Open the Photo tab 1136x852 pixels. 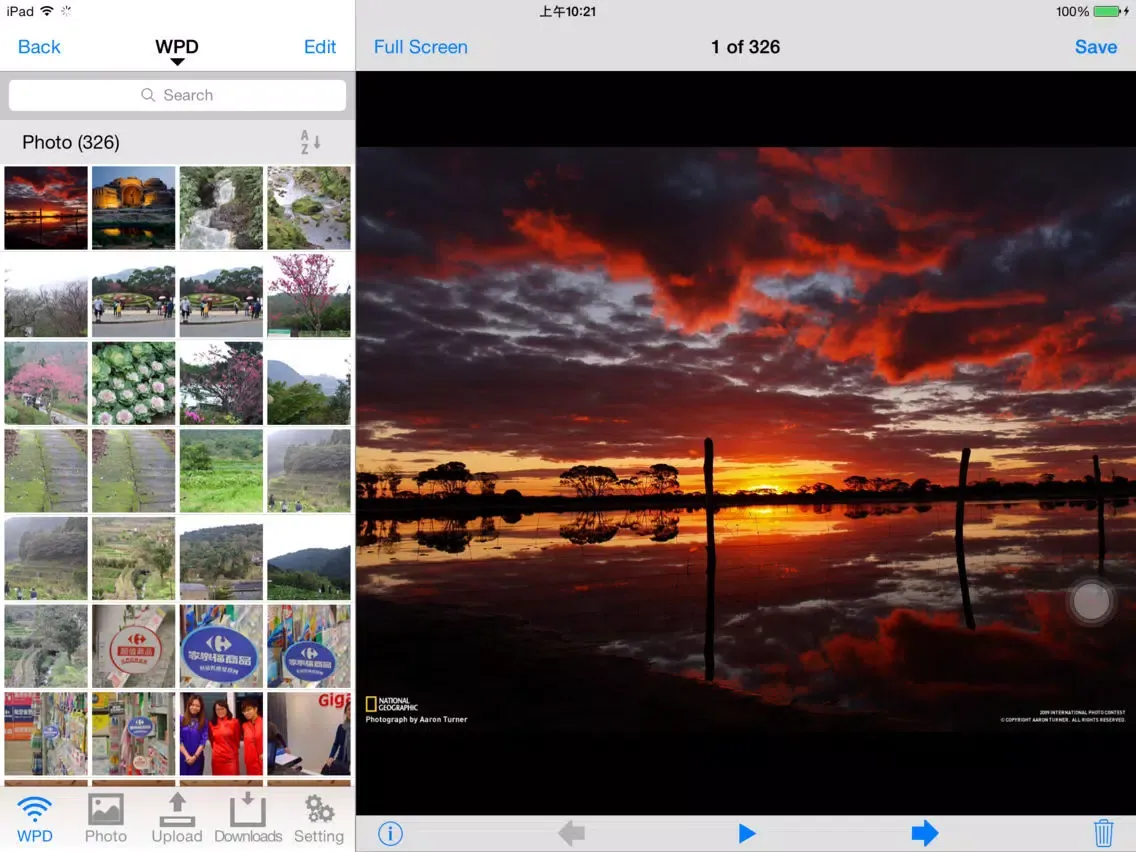106,819
